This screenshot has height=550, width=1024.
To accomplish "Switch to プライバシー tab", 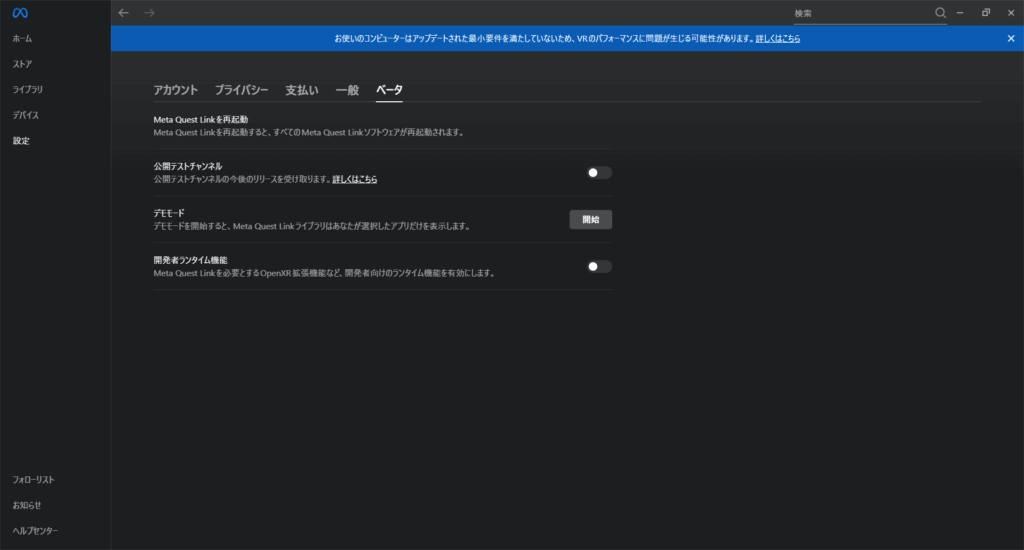I will (241, 90).
